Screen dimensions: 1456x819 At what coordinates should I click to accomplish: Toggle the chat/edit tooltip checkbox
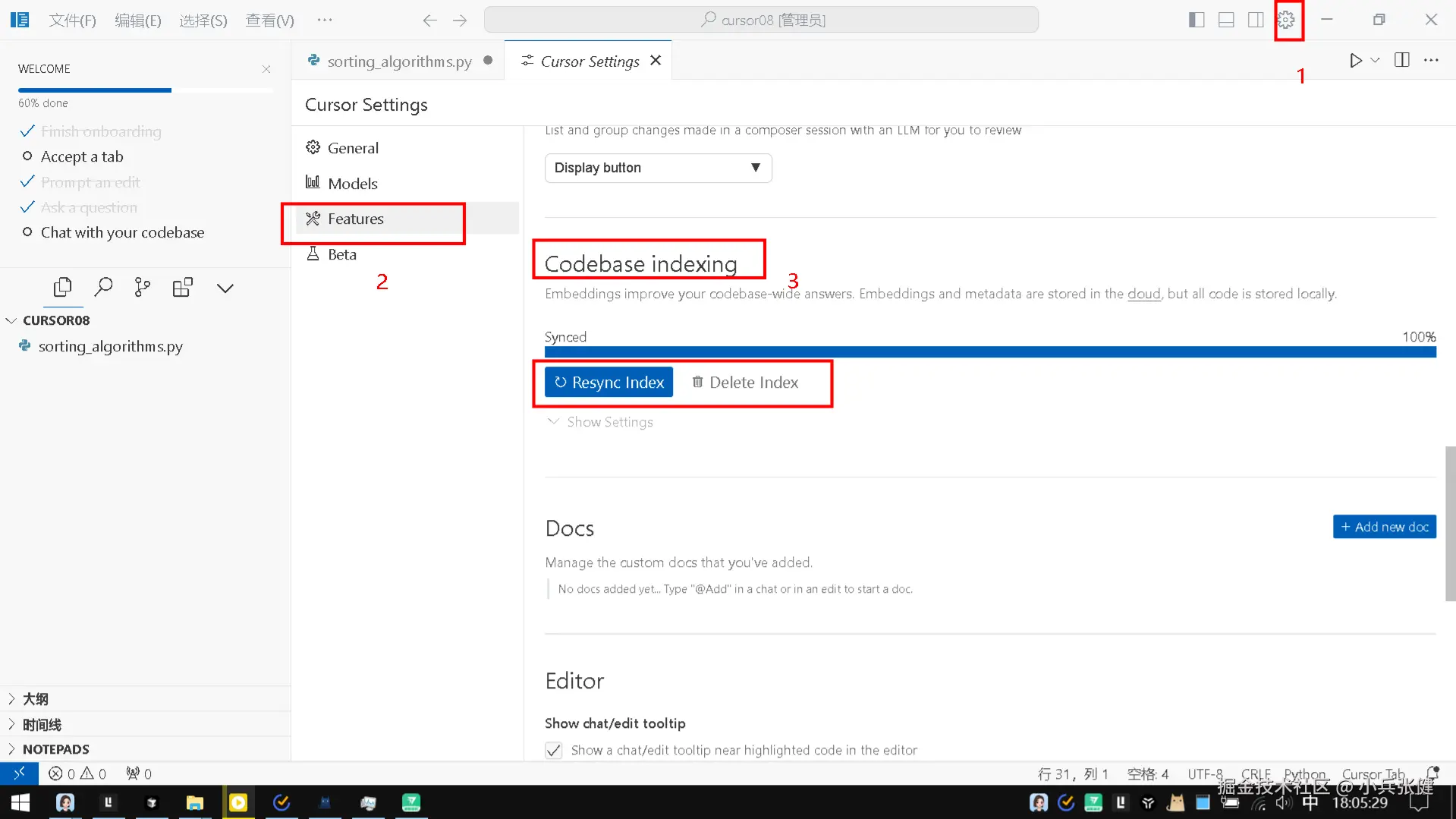coord(554,751)
